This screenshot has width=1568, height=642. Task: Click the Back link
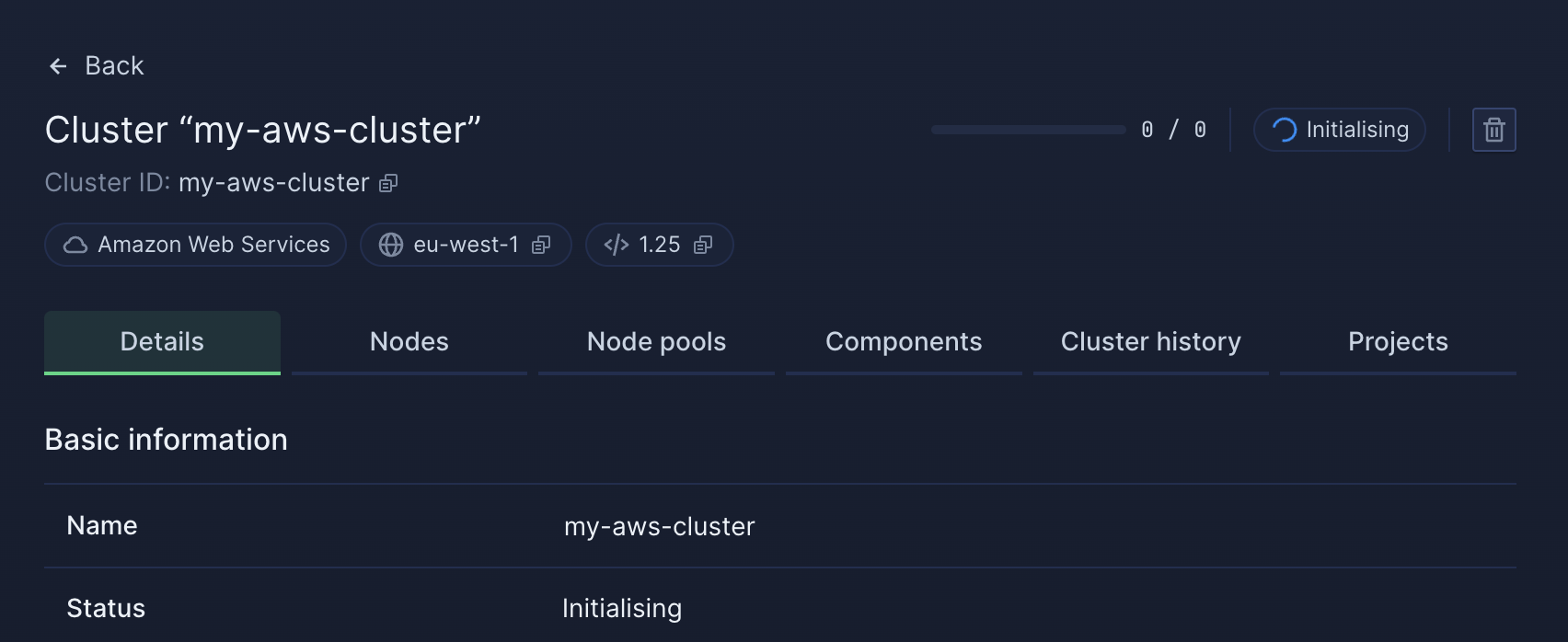[x=115, y=65]
